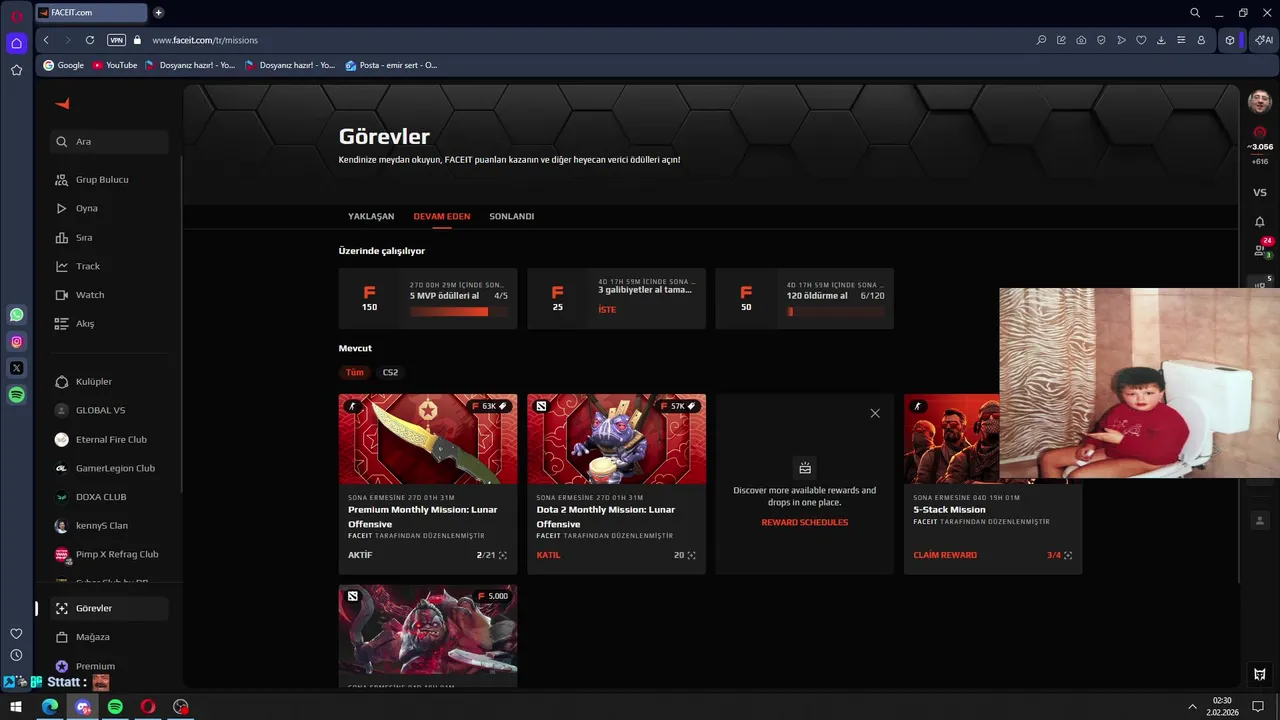Click REWARD SCHEDULES link
This screenshot has height=720, width=1280.
point(805,523)
